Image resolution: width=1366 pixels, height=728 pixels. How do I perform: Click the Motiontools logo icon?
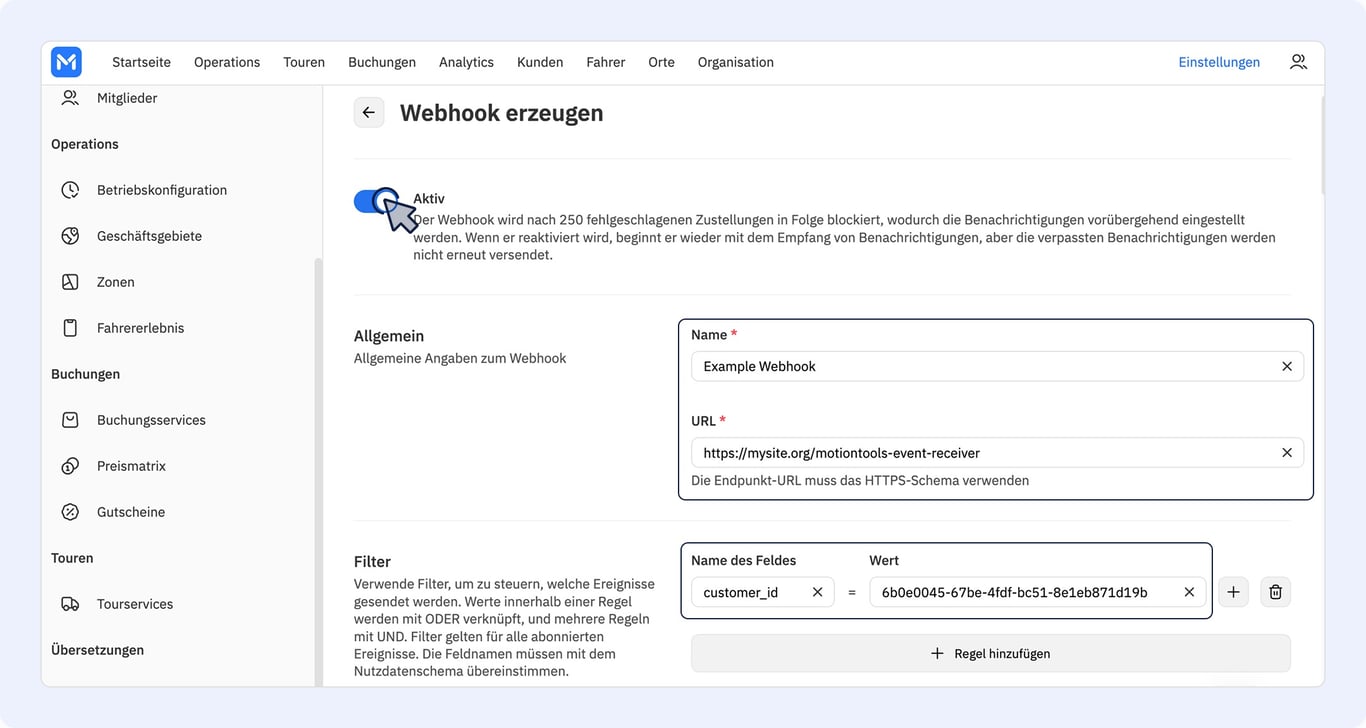tap(66, 62)
